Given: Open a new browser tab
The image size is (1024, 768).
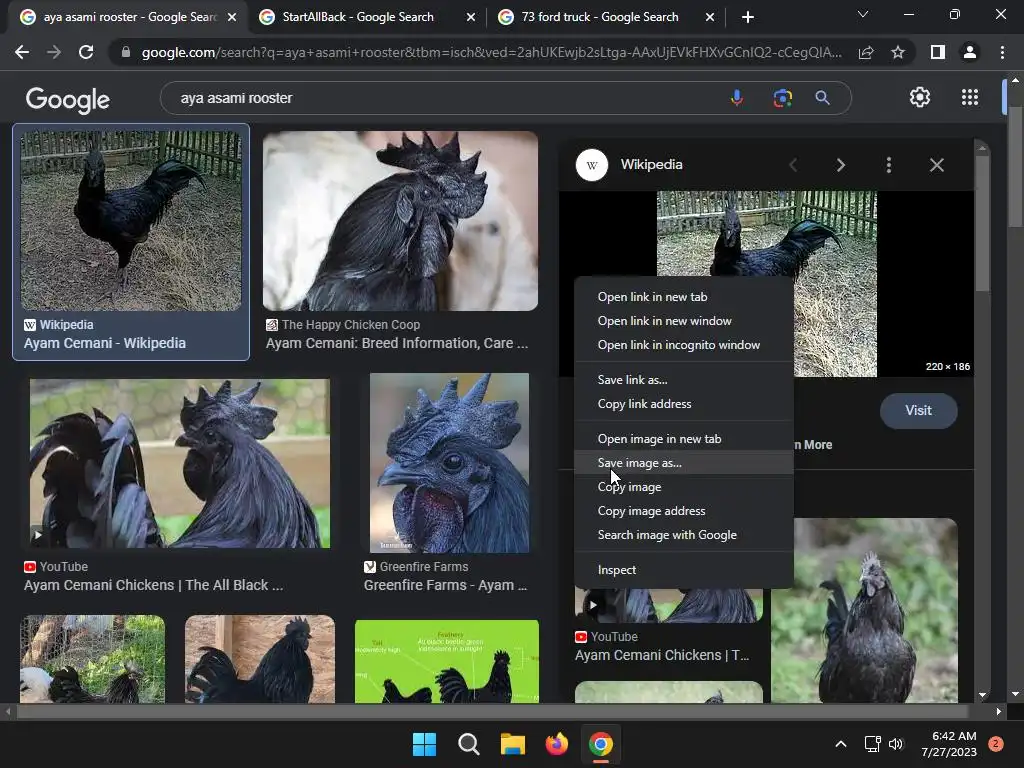Looking at the screenshot, I should [x=748, y=18].
